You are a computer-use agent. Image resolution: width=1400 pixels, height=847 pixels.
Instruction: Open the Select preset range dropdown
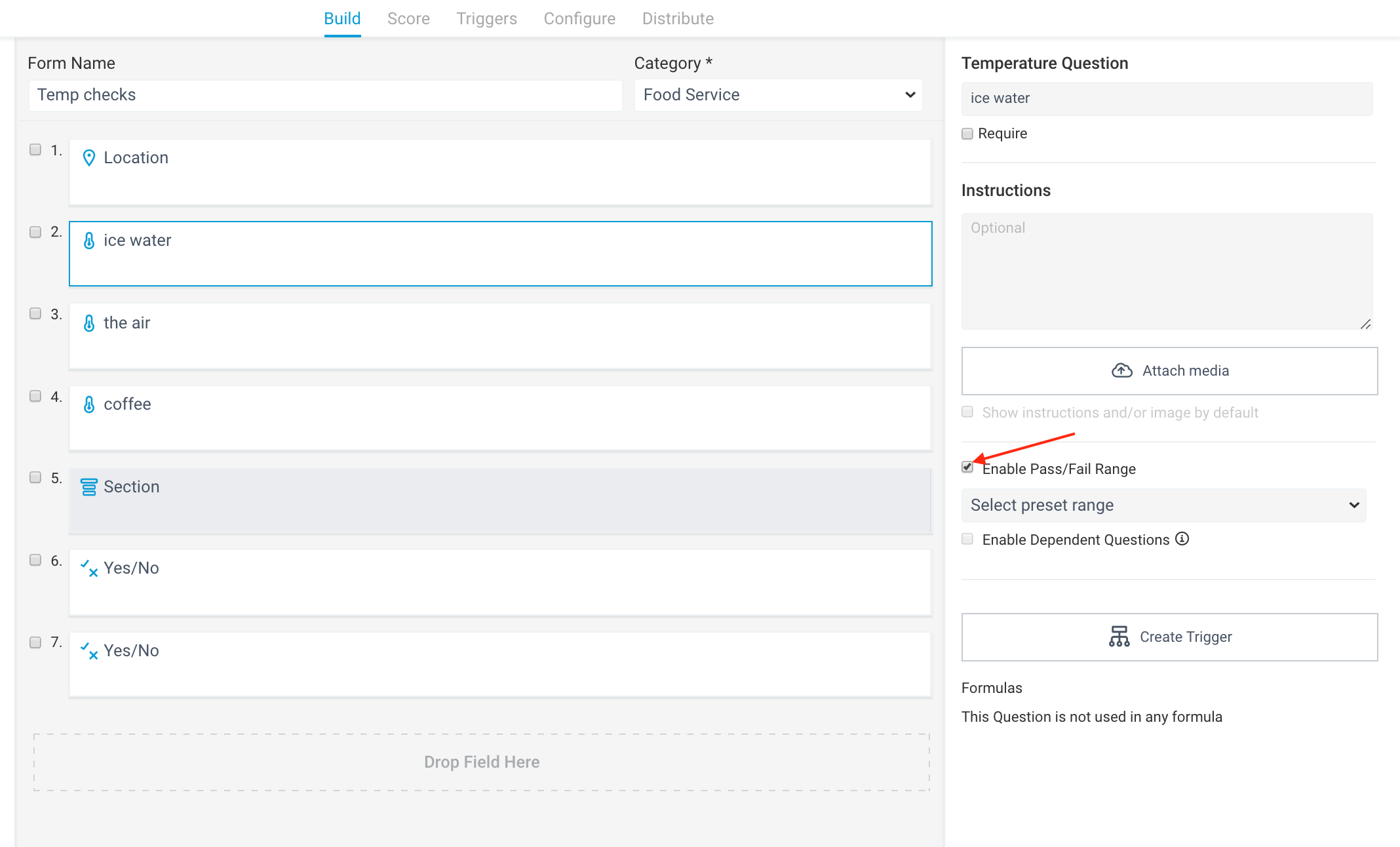click(x=1163, y=505)
